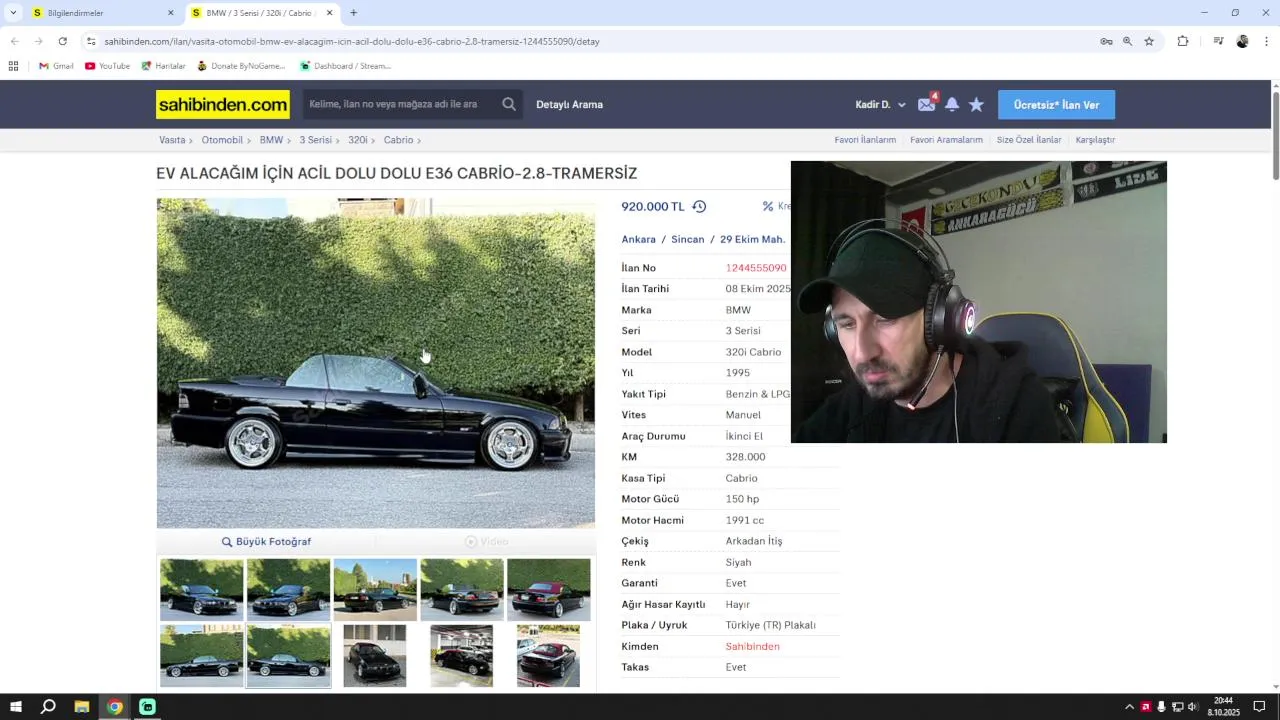Open Haritalar bookmark

[x=163, y=66]
